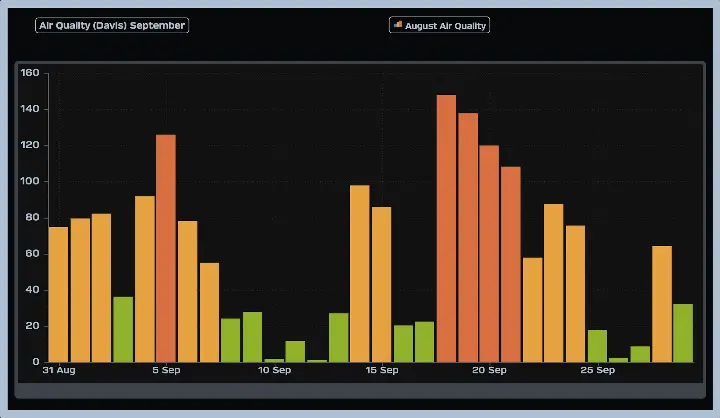Click the 10 Sep x-axis label
The width and height of the screenshot is (720, 418).
274,370
